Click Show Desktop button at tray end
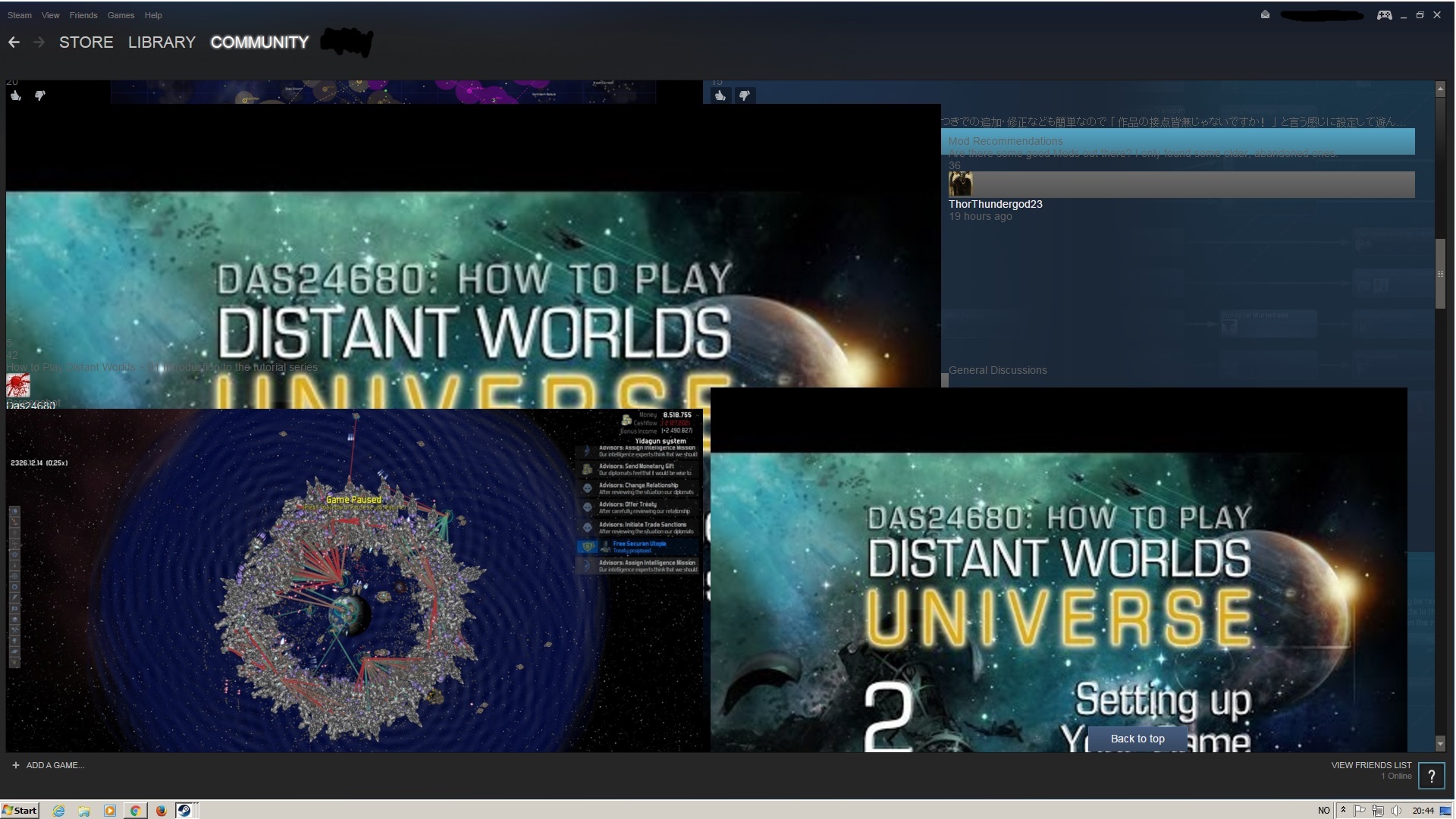This screenshot has height=819, width=1456. 1445,810
